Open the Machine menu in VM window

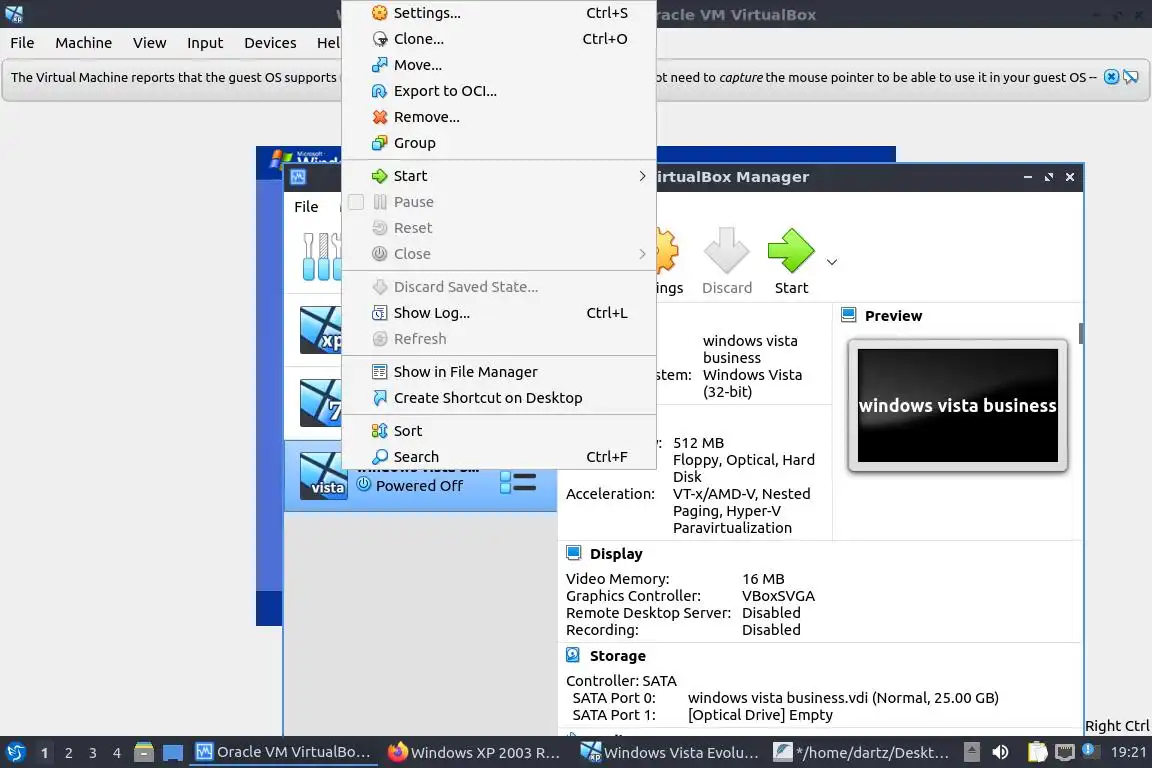pos(84,43)
